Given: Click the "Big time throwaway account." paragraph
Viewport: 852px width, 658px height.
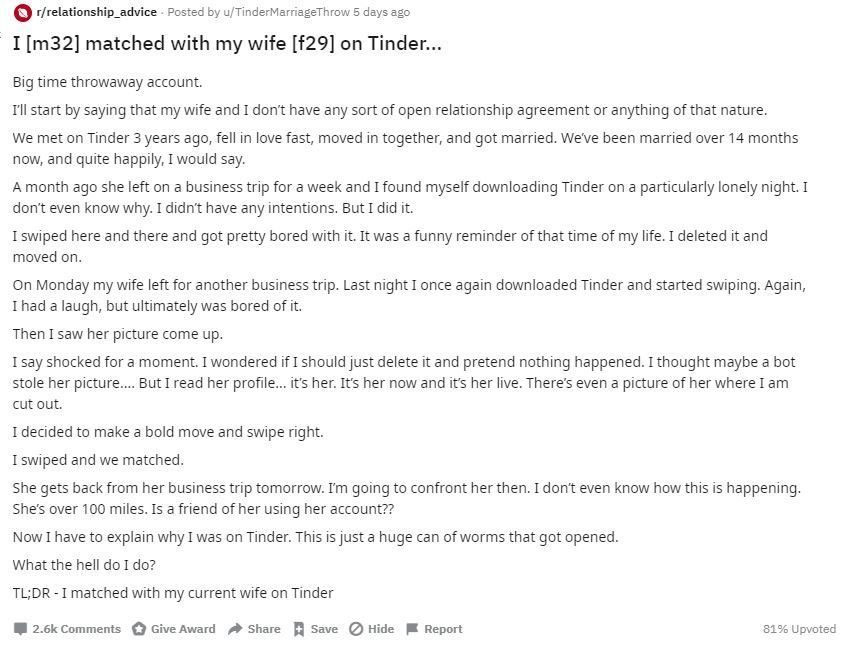Looking at the screenshot, I should coord(107,82).
